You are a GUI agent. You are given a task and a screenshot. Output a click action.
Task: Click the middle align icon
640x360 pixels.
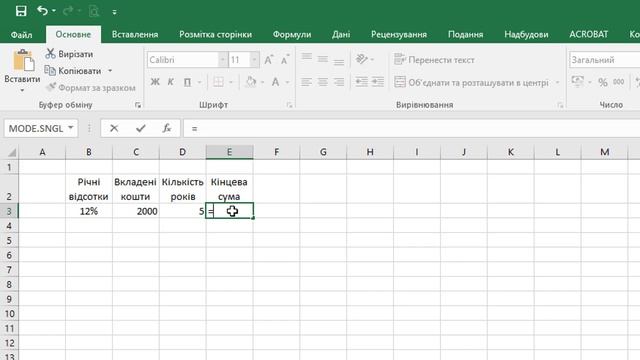(x=322, y=60)
